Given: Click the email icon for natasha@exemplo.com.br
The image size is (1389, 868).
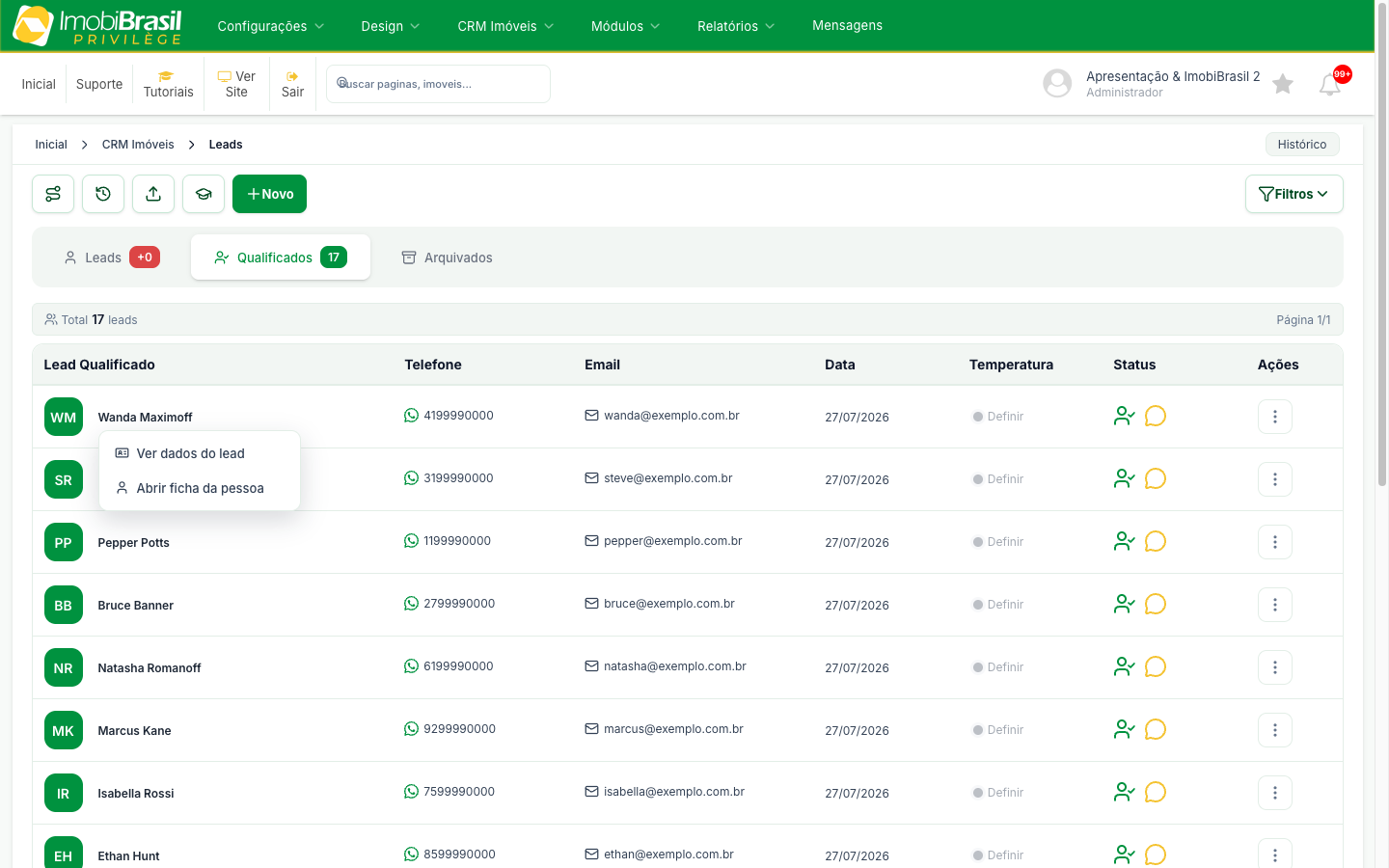Looking at the screenshot, I should point(591,666).
